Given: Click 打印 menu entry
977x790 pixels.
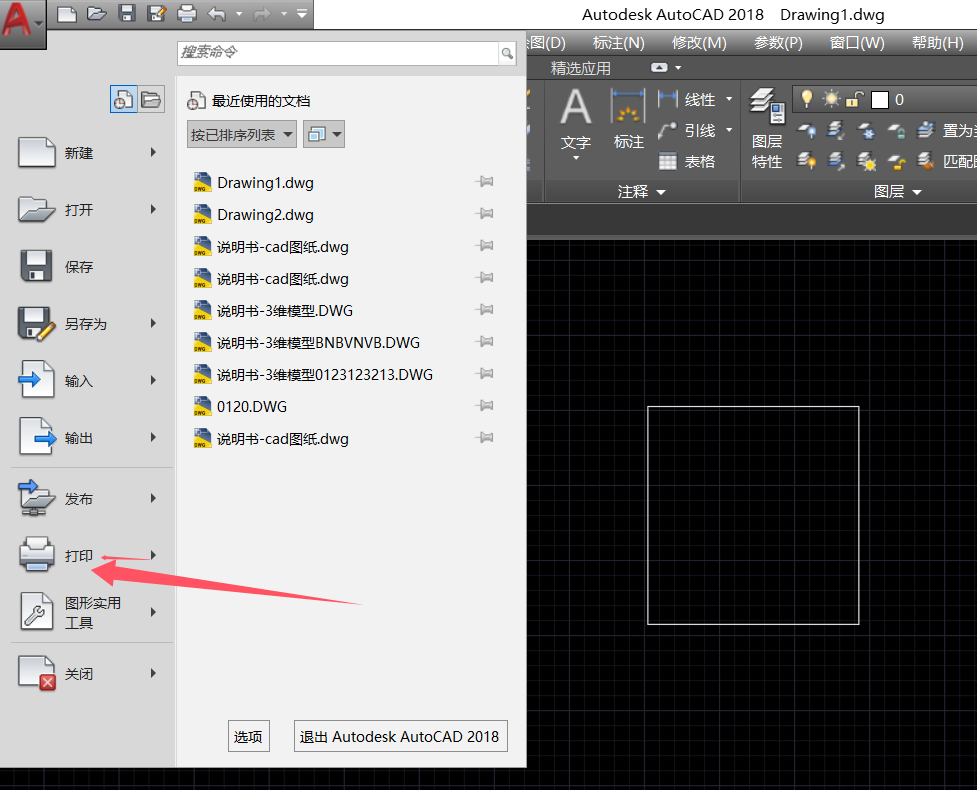Looking at the screenshot, I should pos(87,556).
